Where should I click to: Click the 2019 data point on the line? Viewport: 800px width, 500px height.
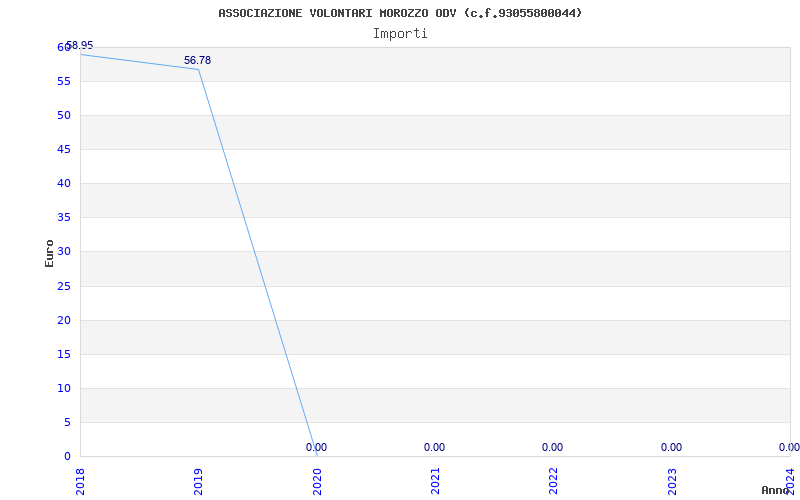coord(198,69)
